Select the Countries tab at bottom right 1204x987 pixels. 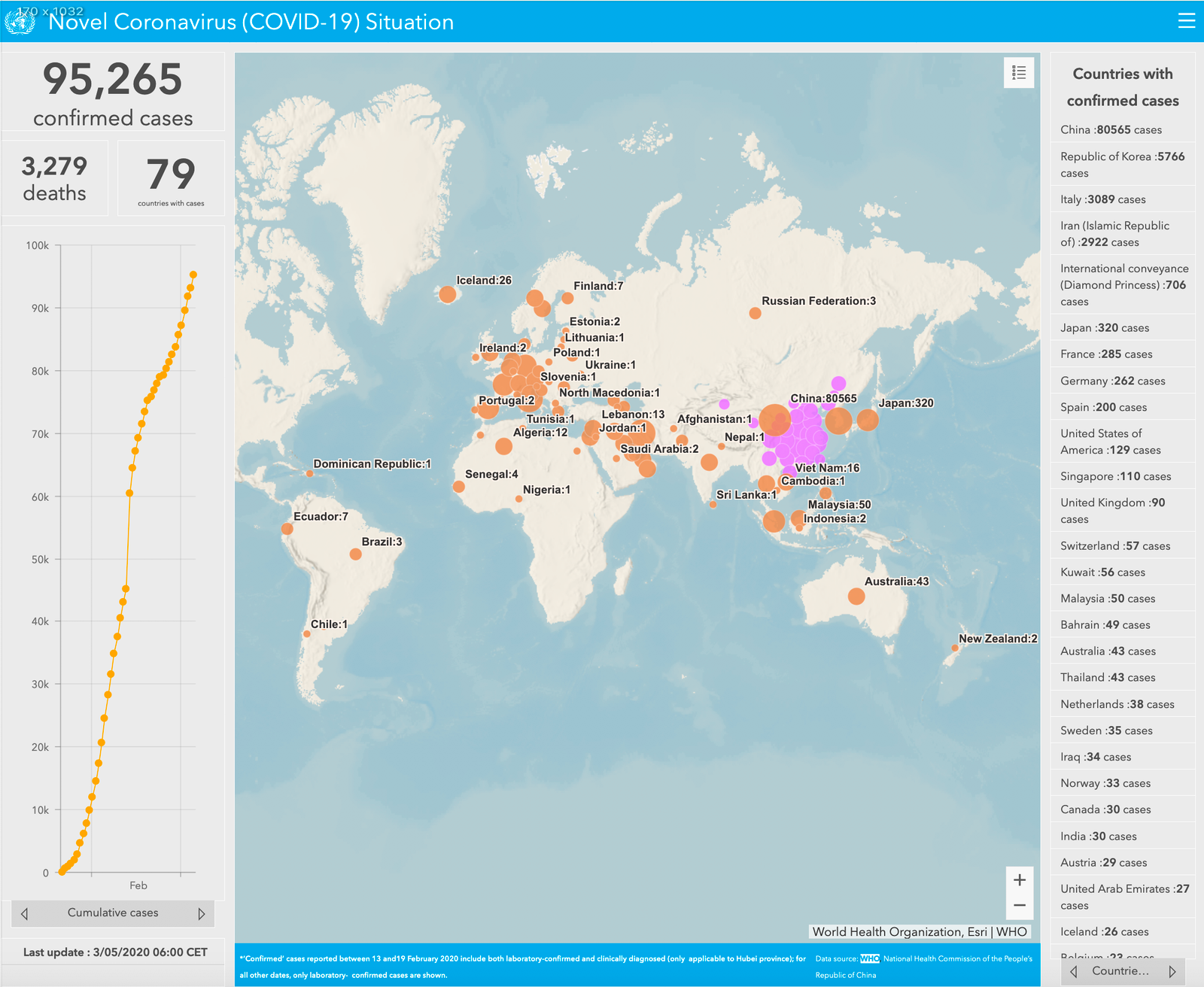click(1120, 971)
